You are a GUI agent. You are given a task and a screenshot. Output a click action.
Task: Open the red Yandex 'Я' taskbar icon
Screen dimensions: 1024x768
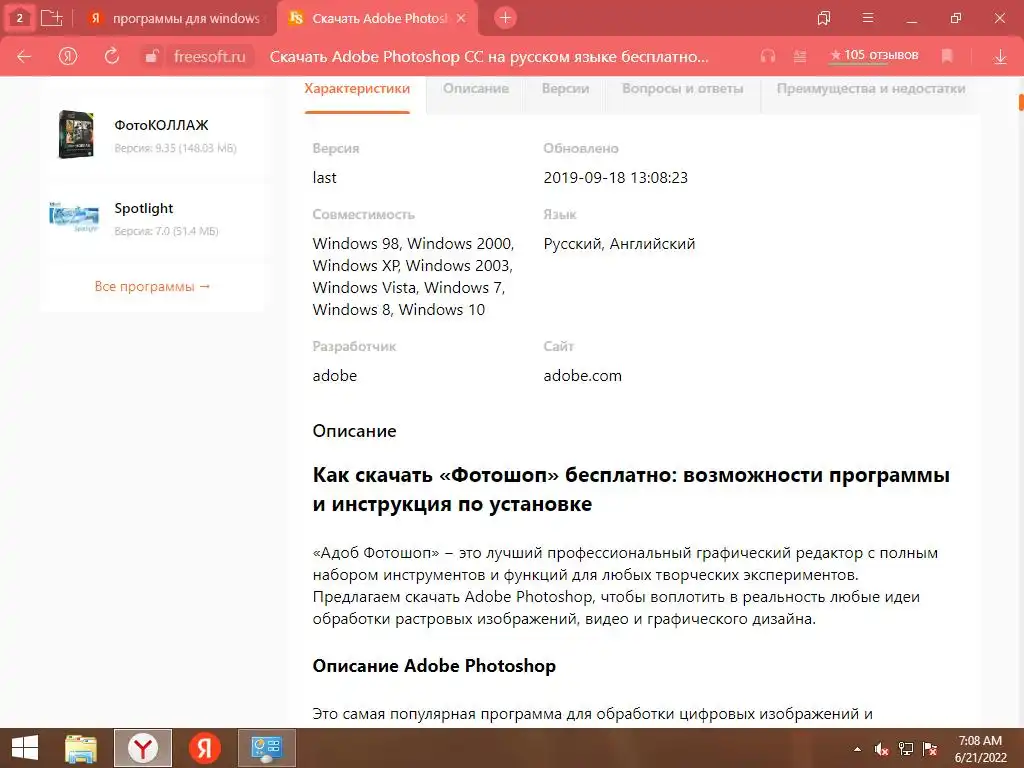coord(204,748)
